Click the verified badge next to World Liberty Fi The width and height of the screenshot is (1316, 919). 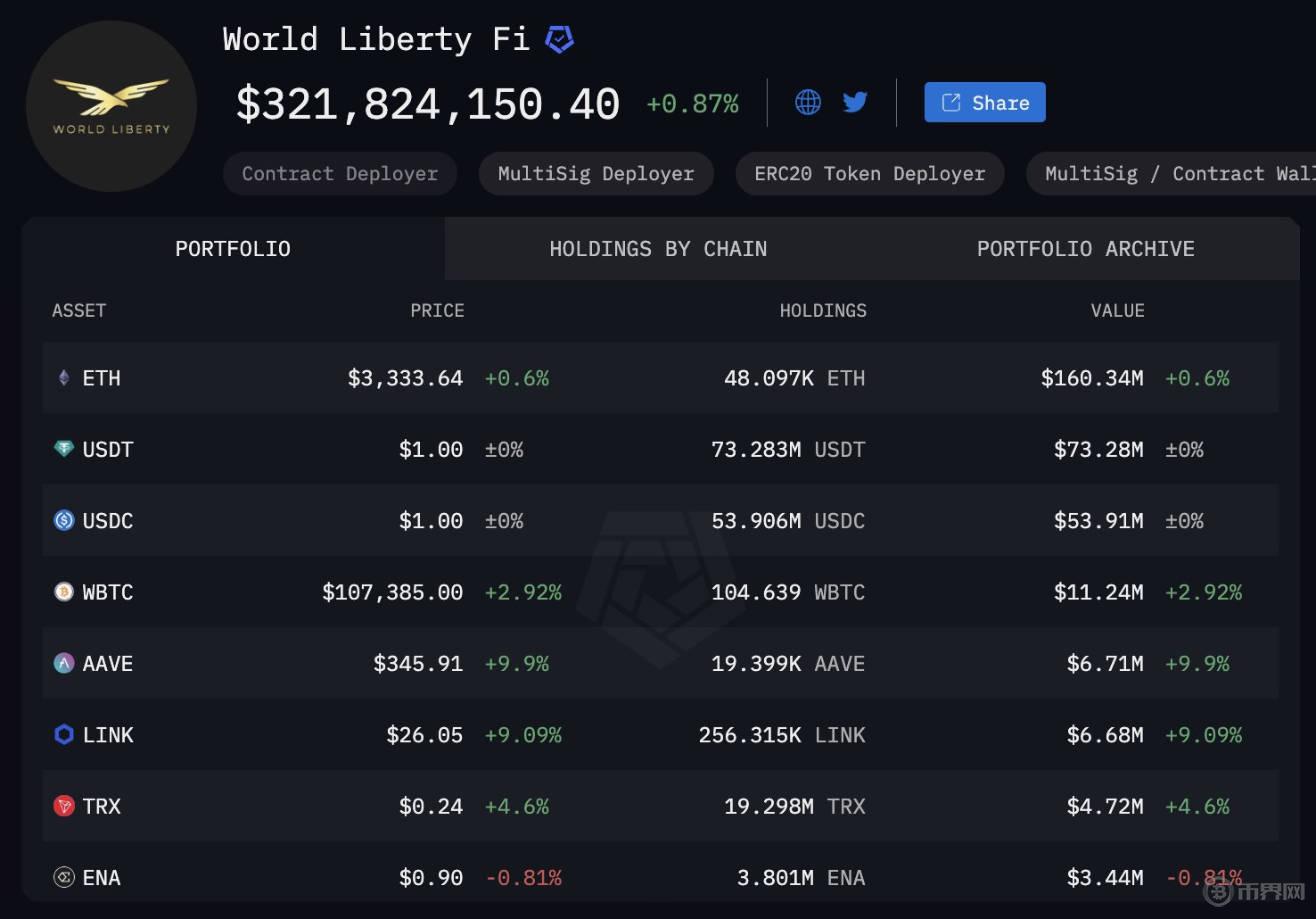tap(559, 40)
